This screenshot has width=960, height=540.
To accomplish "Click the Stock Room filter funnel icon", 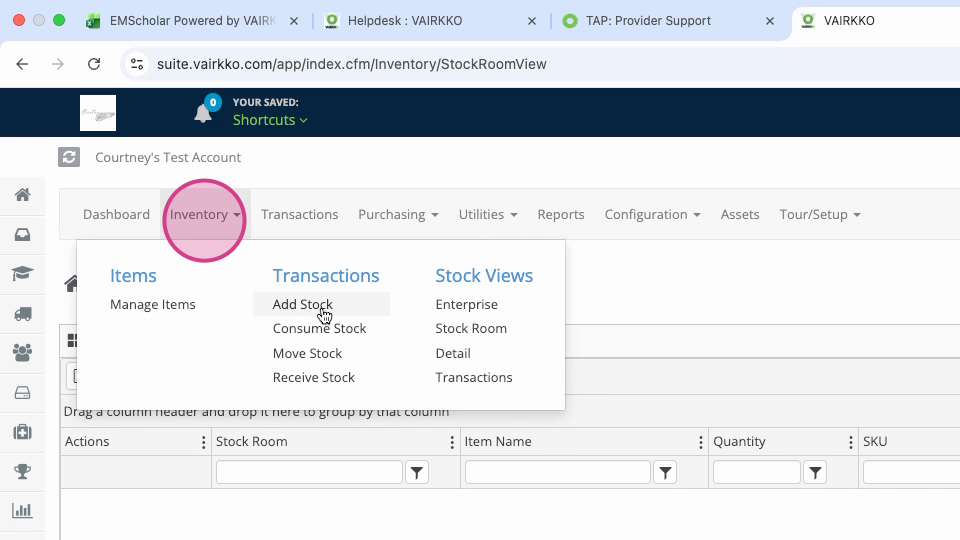I will pos(417,472).
